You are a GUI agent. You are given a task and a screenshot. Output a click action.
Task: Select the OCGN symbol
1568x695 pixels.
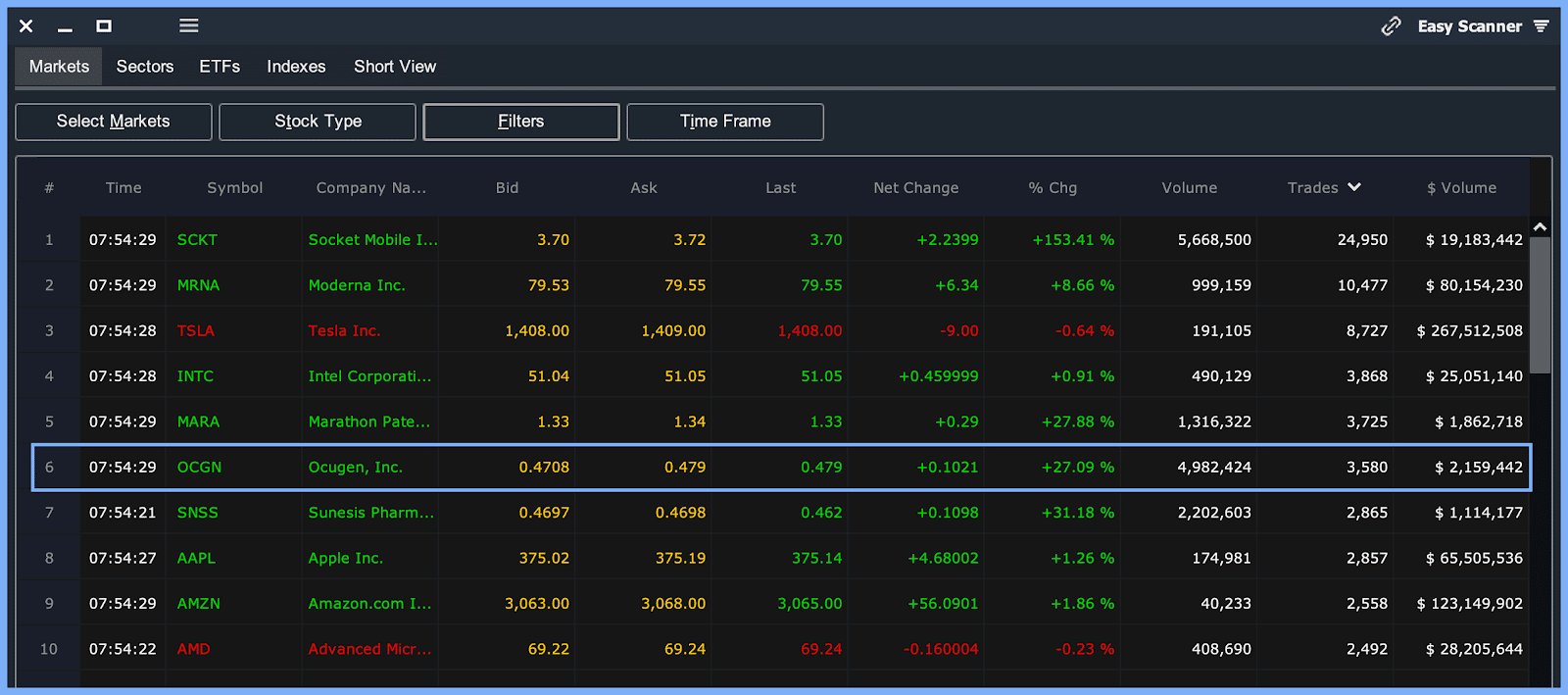click(x=199, y=467)
